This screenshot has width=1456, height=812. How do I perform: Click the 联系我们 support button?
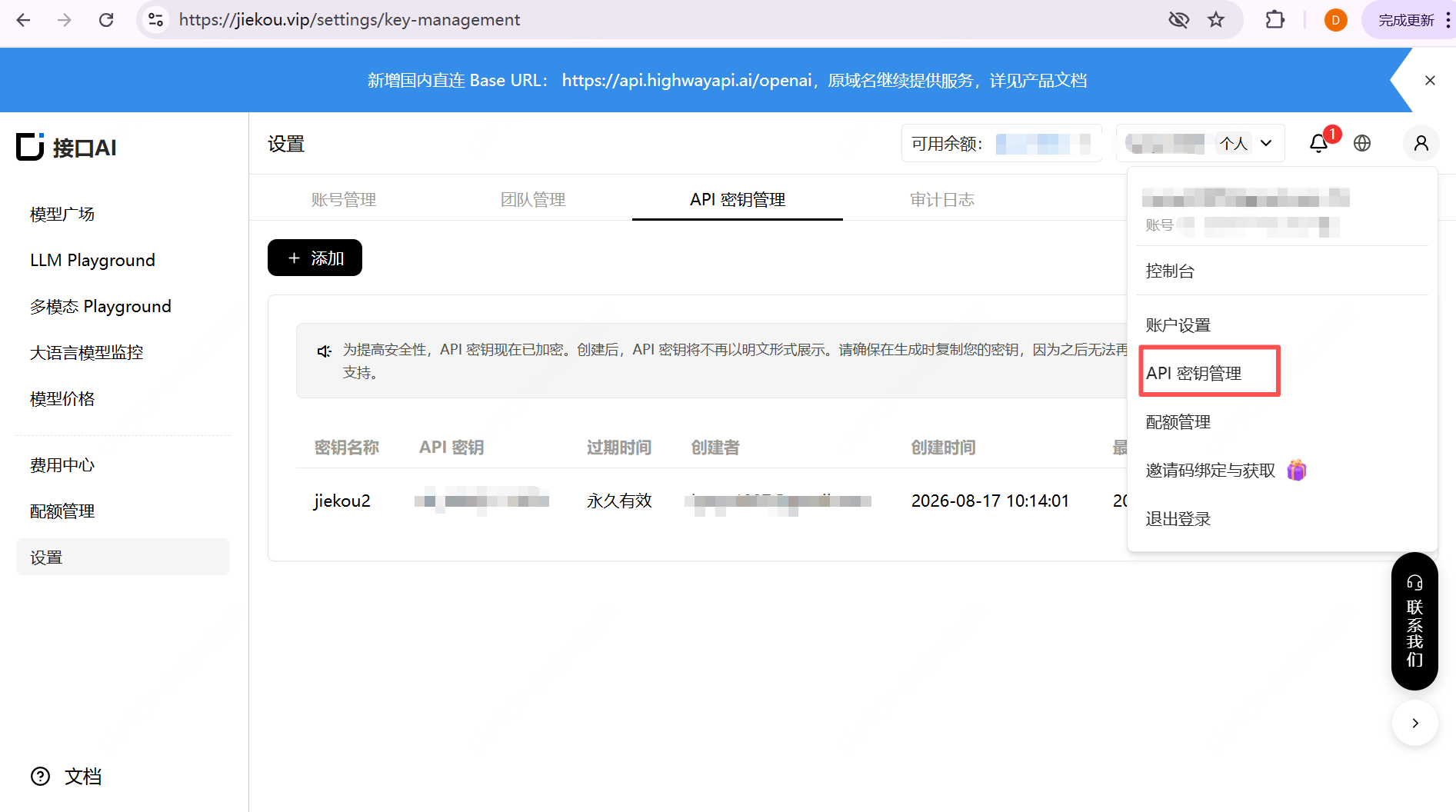click(x=1414, y=621)
